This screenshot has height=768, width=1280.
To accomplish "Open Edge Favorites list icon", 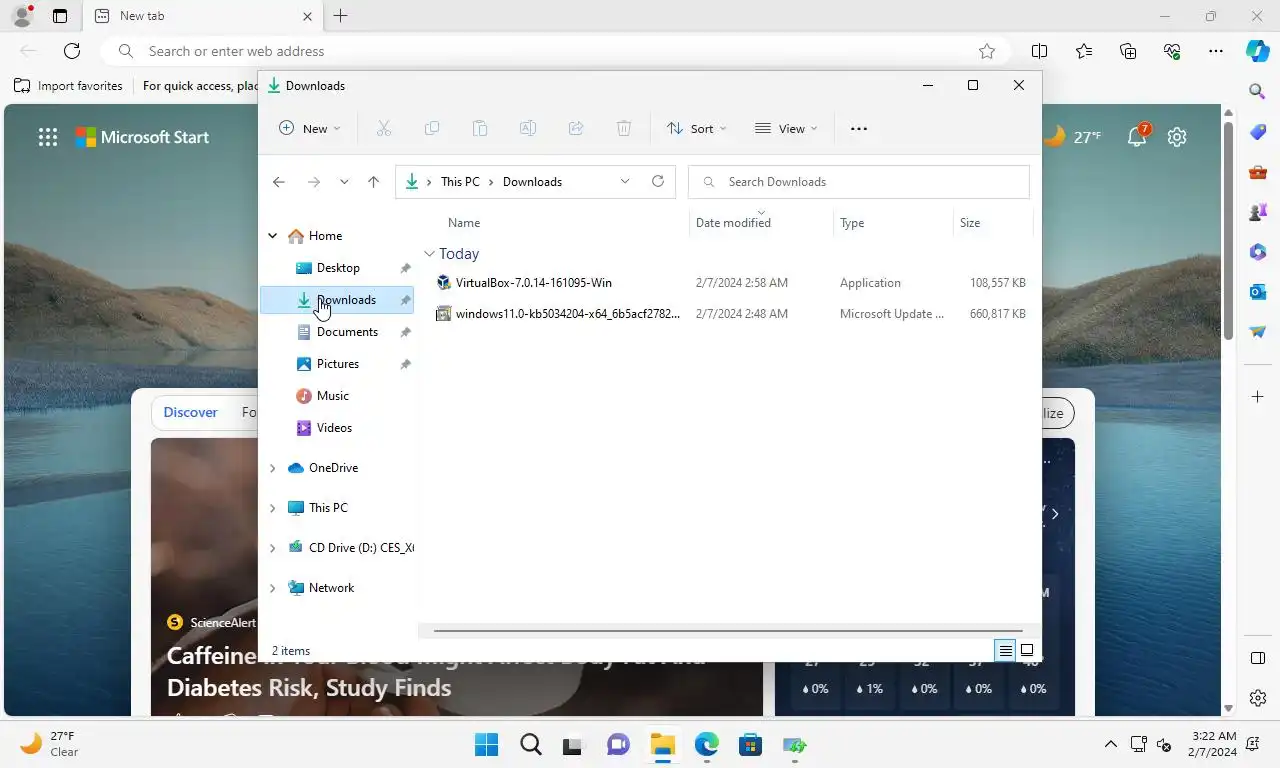I will (1084, 51).
